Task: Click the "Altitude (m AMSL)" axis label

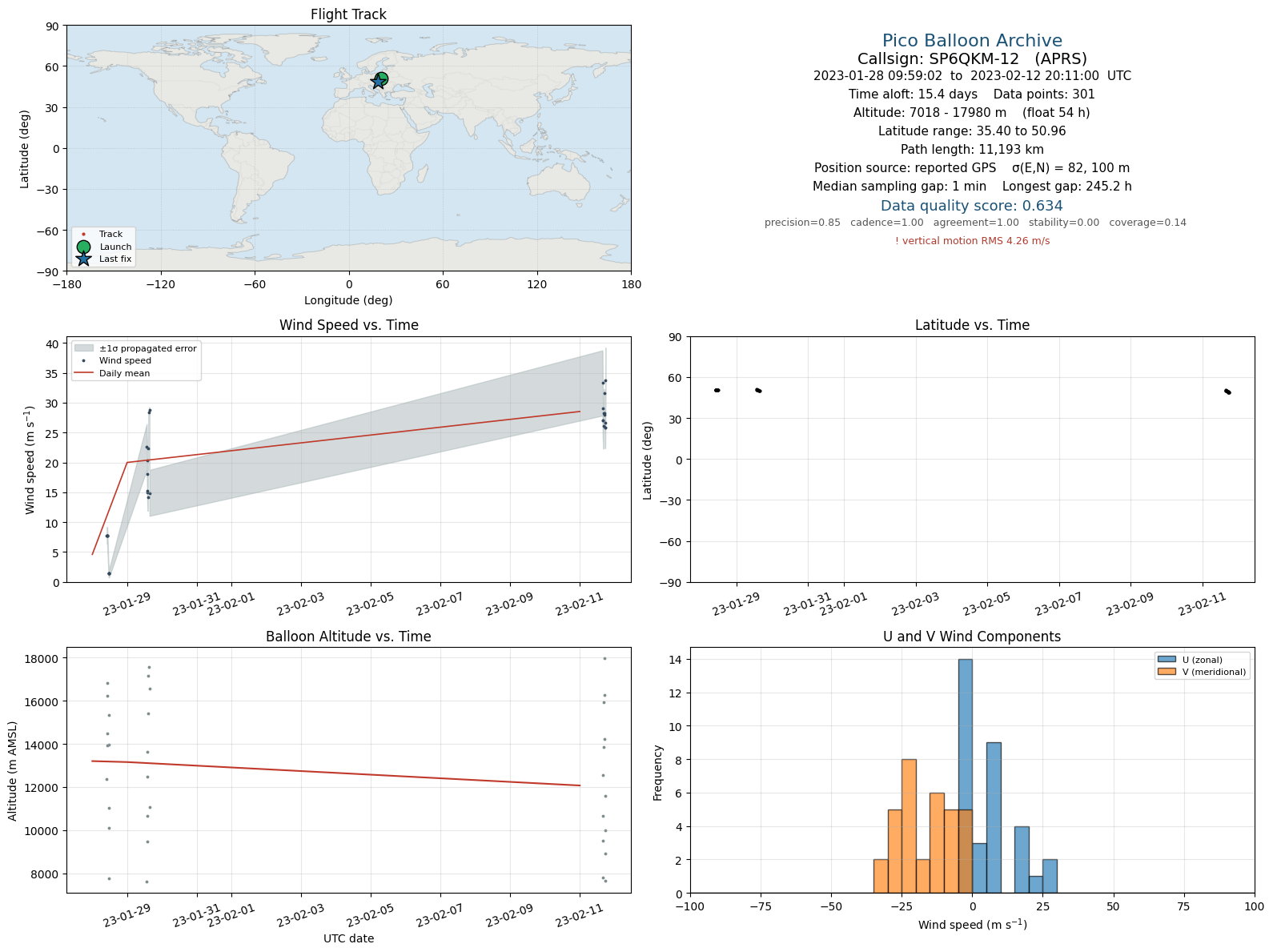Action: [x=13, y=769]
